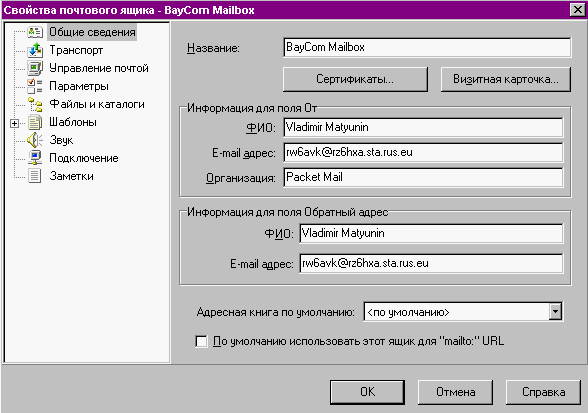Select the Подключение tree label

pos(84,158)
